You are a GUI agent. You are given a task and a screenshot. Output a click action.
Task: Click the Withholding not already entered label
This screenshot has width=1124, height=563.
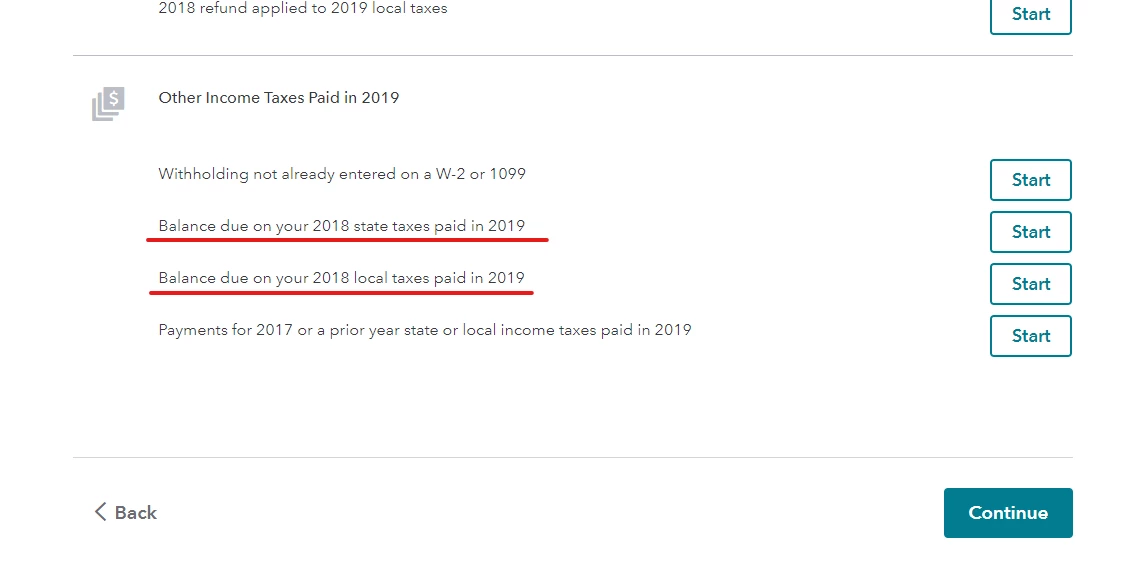click(x=342, y=174)
